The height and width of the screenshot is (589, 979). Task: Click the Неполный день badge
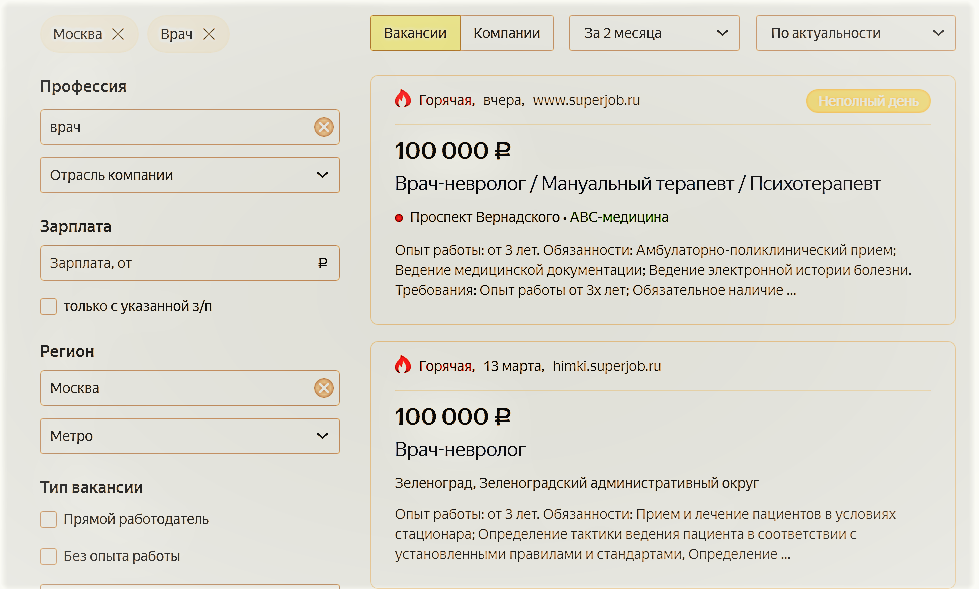(x=868, y=101)
